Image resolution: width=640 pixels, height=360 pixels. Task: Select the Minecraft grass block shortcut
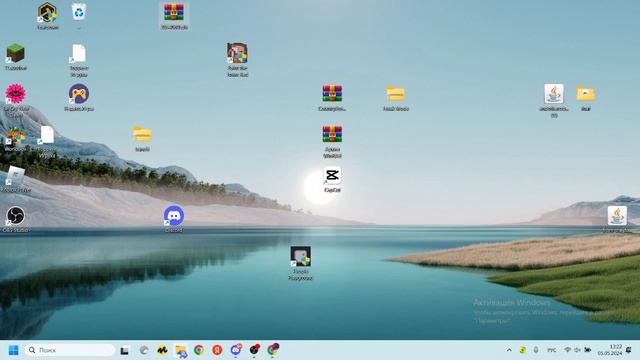(16, 53)
